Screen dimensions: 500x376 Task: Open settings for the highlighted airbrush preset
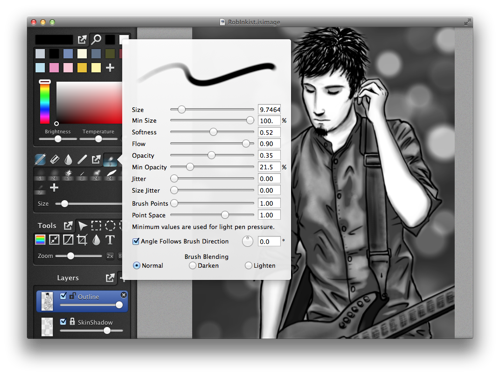(110, 160)
